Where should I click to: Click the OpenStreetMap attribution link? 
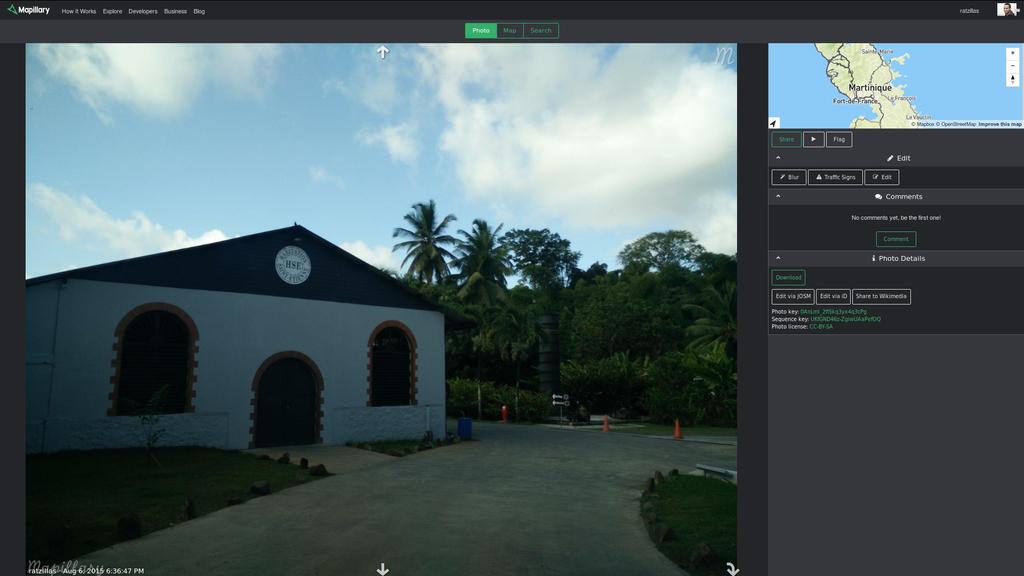pyautogui.click(x=955, y=124)
